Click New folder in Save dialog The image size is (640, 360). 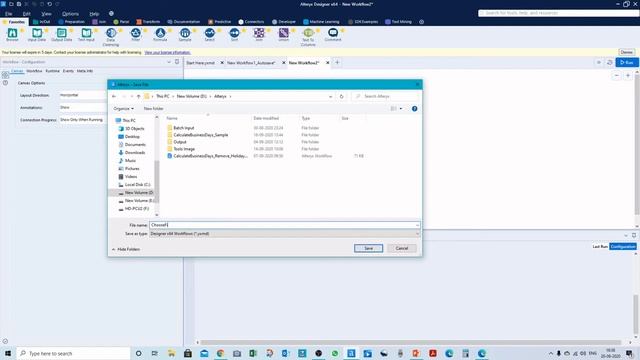[x=153, y=109]
